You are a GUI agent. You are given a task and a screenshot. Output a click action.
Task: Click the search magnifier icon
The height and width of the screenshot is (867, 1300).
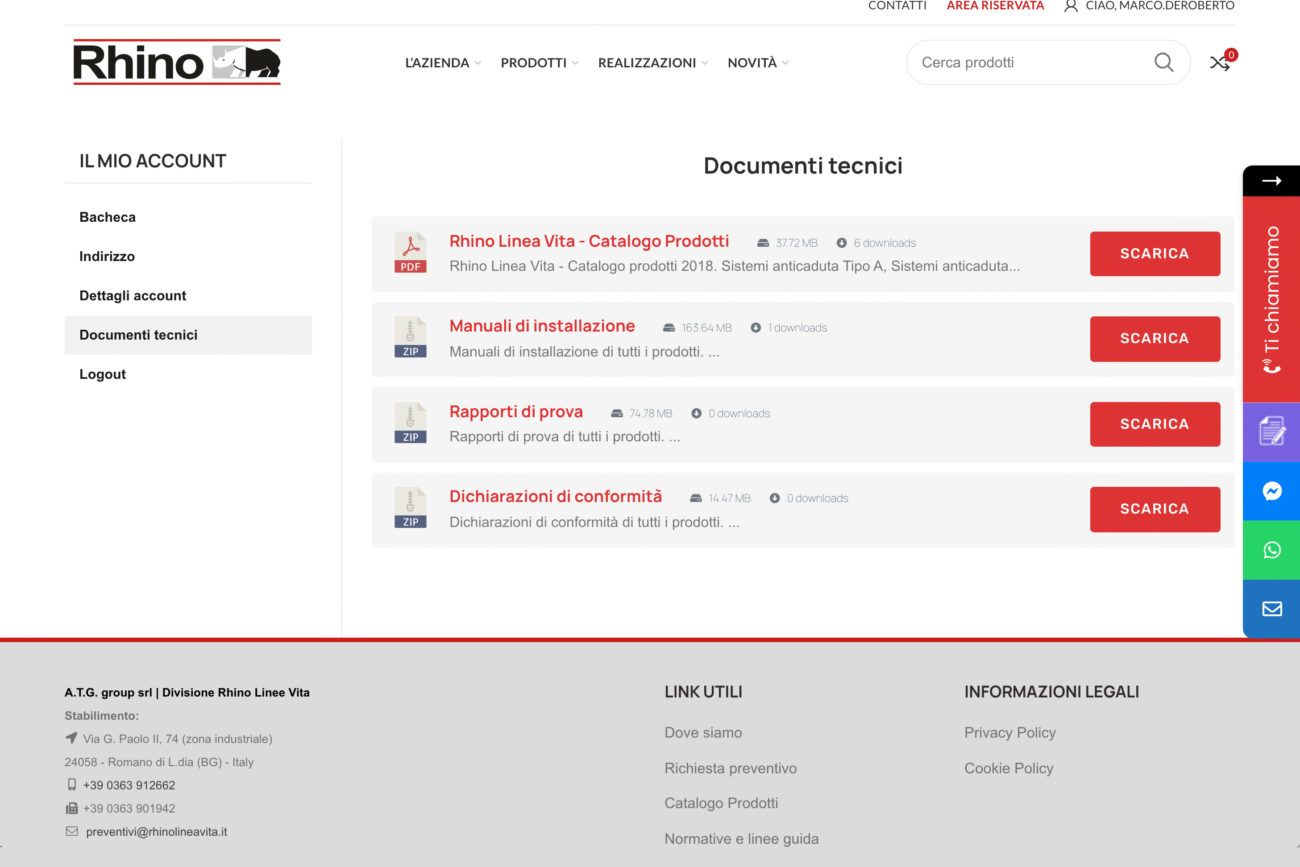coord(1163,62)
